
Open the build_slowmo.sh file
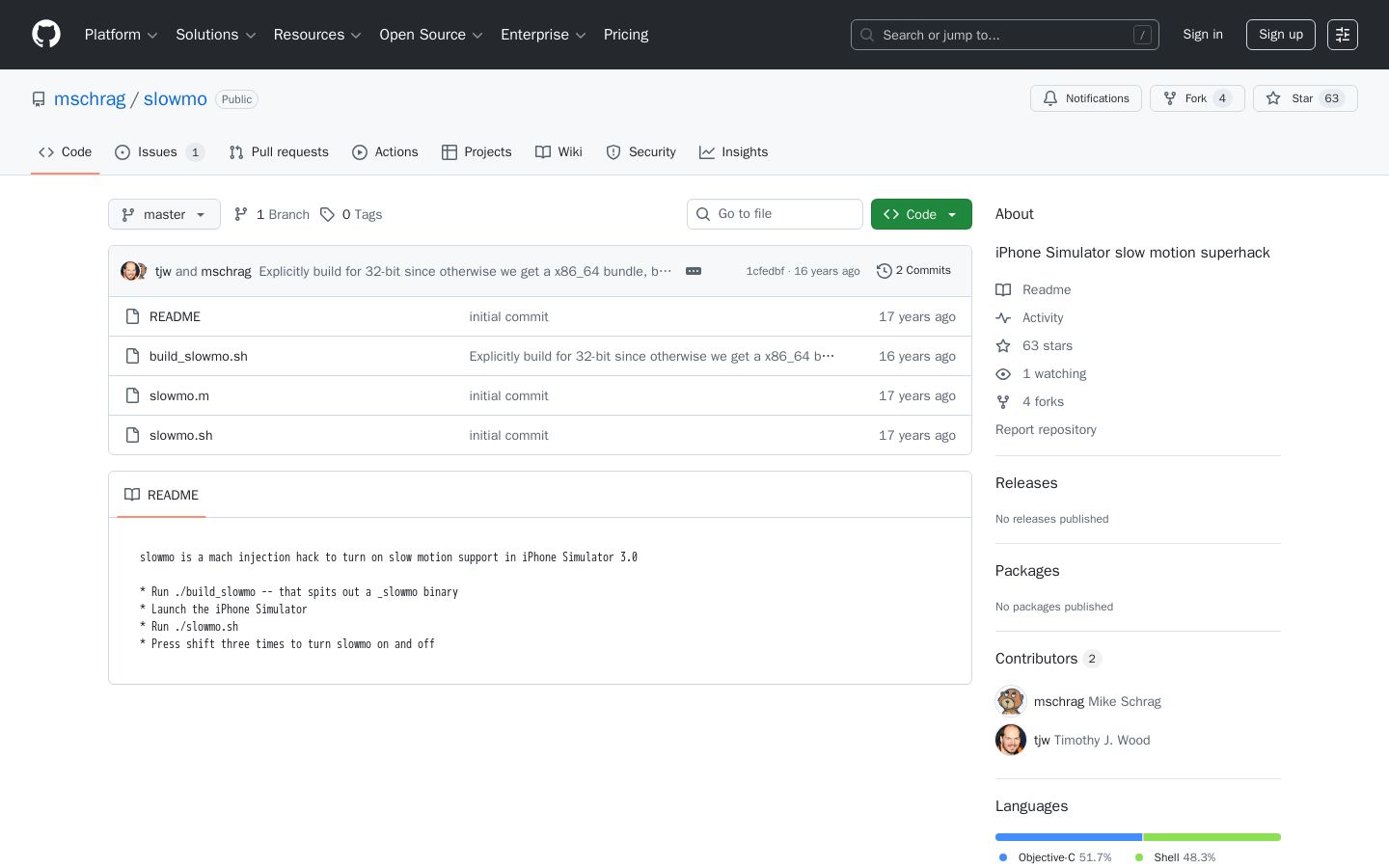199,356
